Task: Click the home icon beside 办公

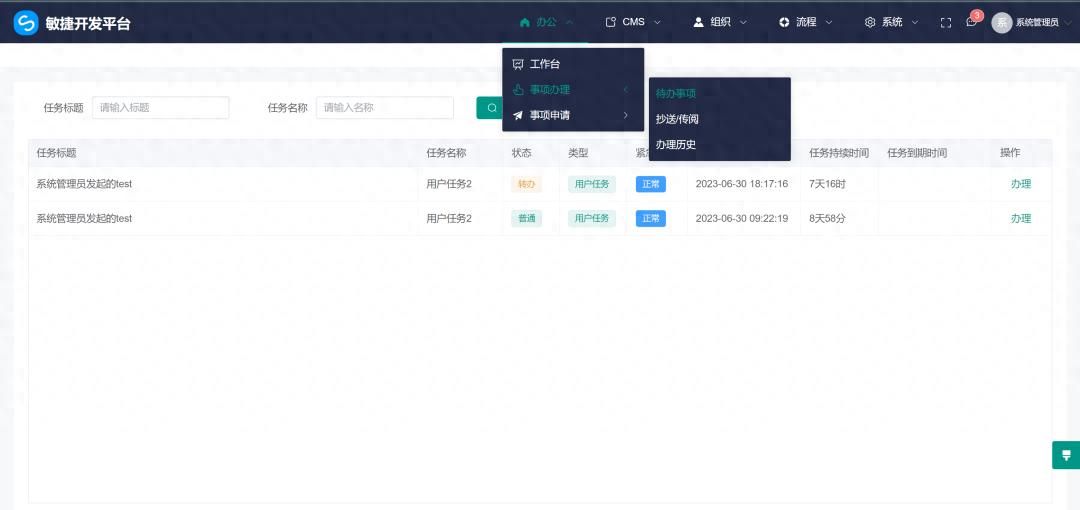Action: 524,23
